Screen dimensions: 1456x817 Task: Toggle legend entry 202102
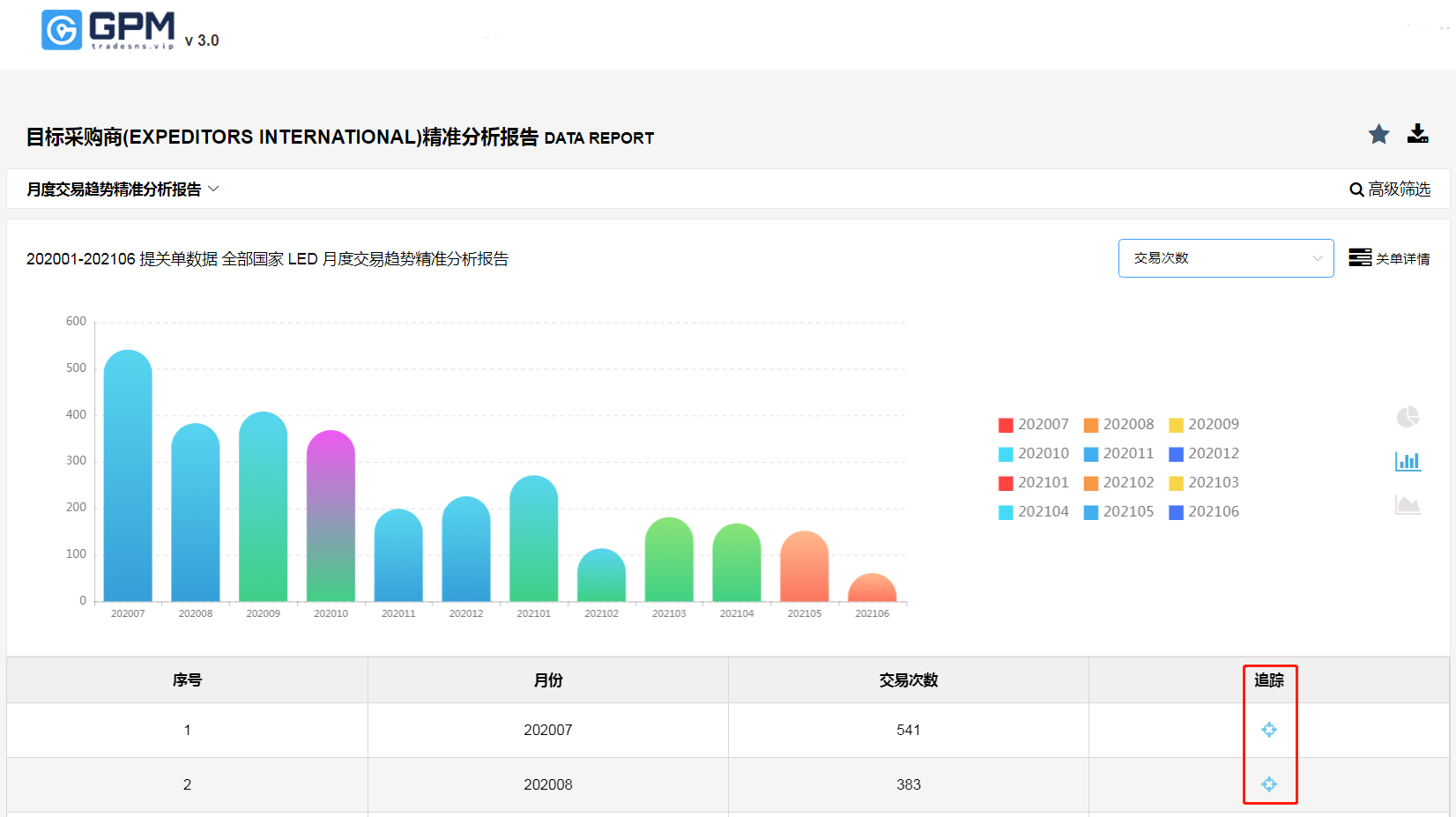(1118, 483)
